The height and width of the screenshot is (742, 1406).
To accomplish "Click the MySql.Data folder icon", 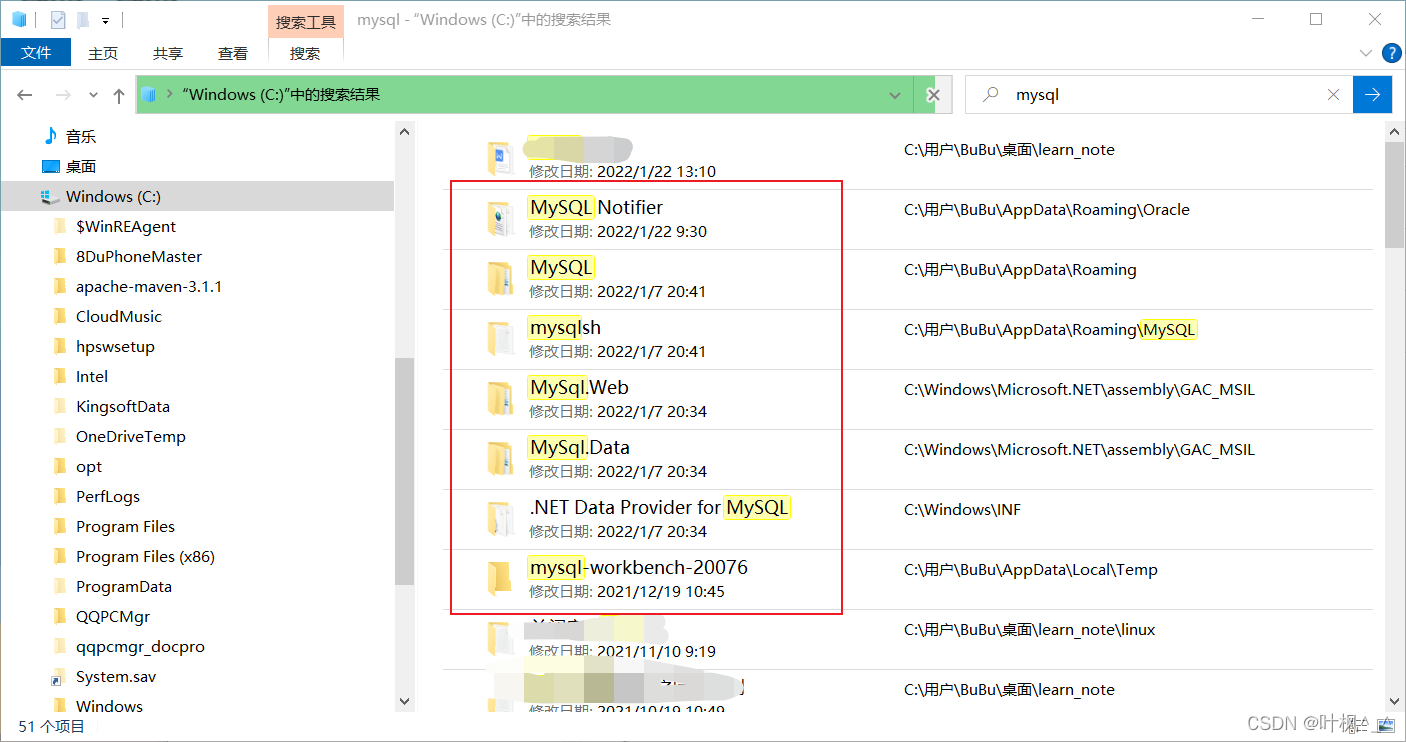I will pos(500,458).
